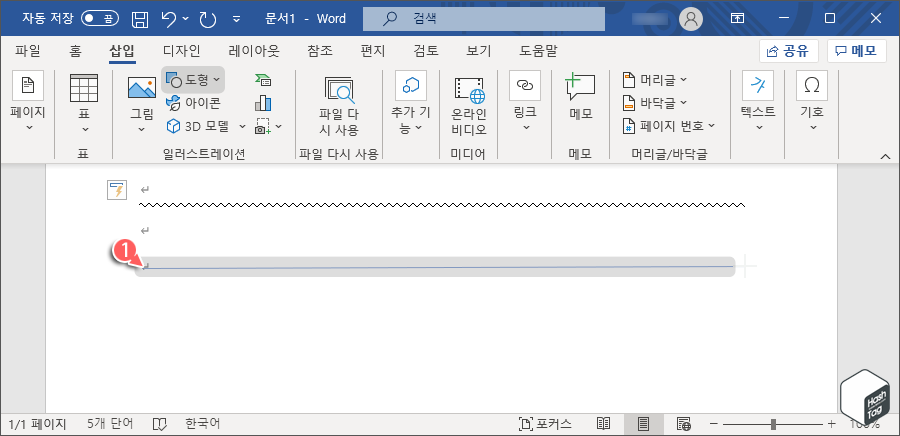Click the zoom out minus button
900x436 pixels.
click(x=713, y=425)
